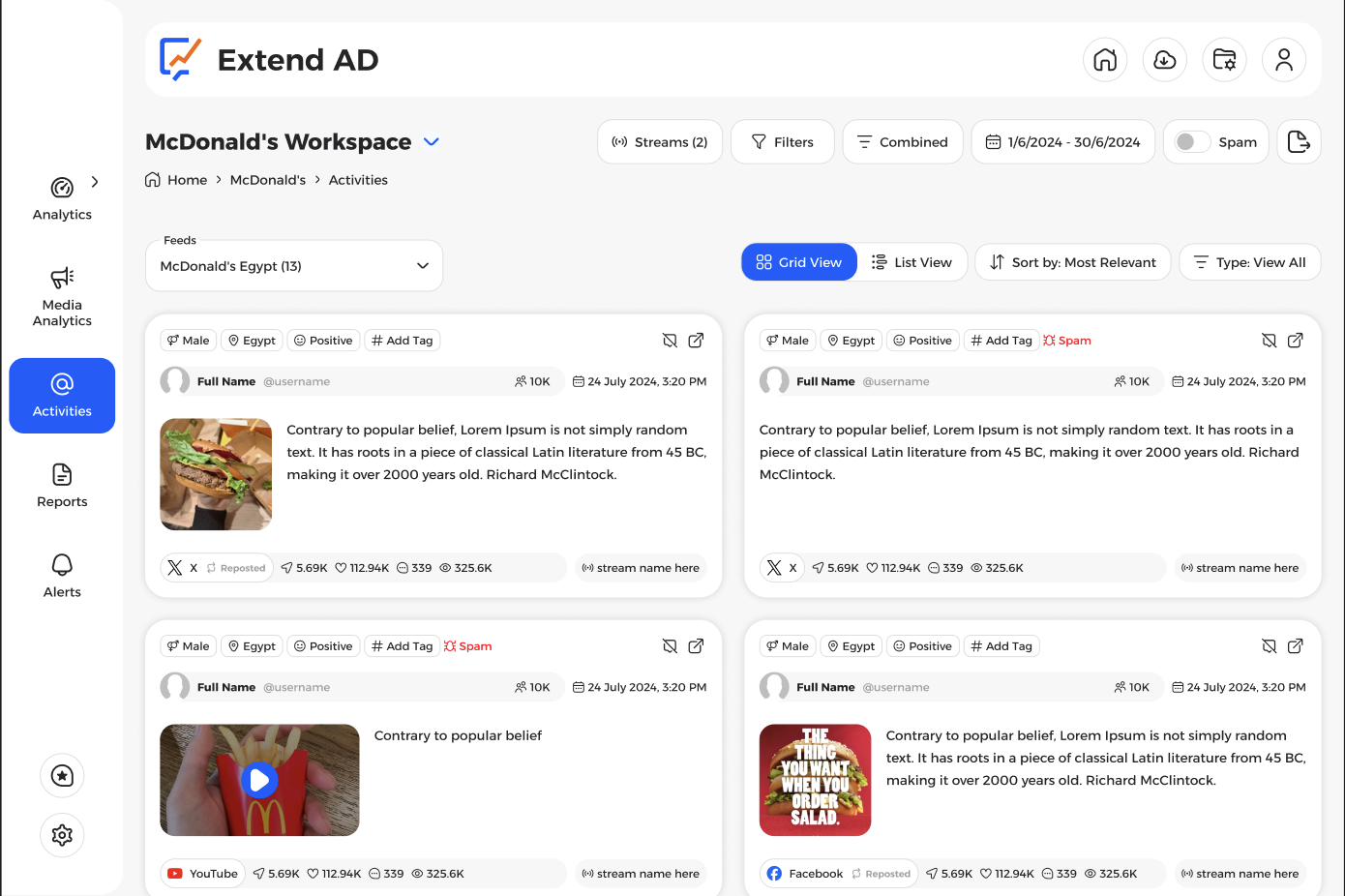Click Add Tag on the Facebook salad post
This screenshot has width=1345, height=896.
click(x=1001, y=646)
